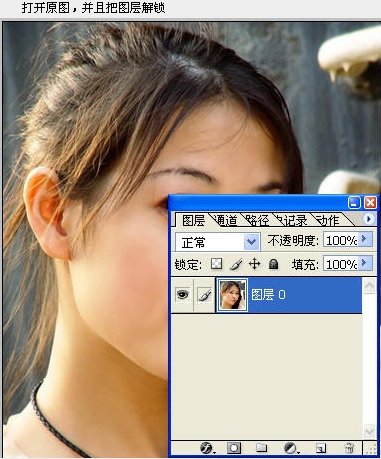This screenshot has width=381, height=459.
Task: Open the 不透明度 slider arrow
Action: [365, 239]
